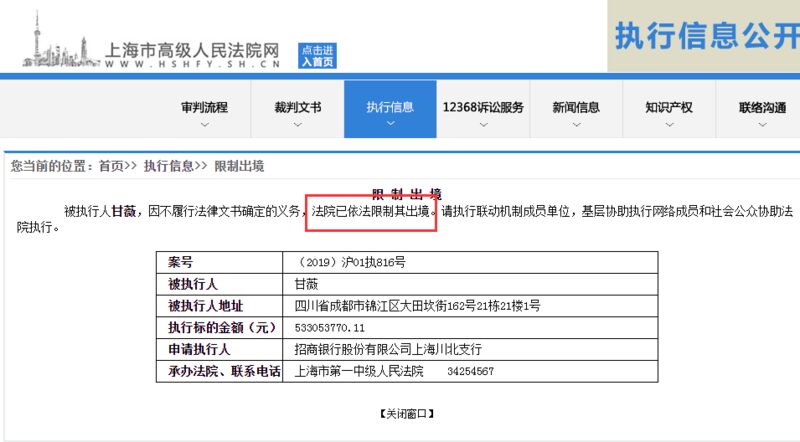This screenshot has height=442, width=800.
Task: Expand the chevron under 知识产权
Action: coord(669,124)
